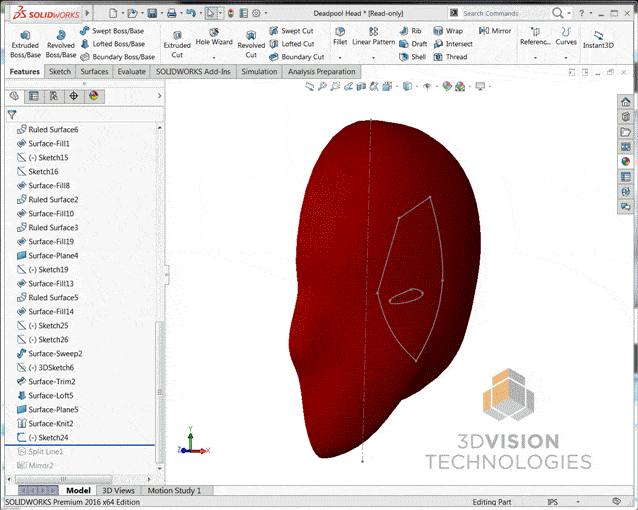Viewport: 638px width, 510px height.
Task: Select Surface-Fill1 in the feature tree
Action: 44,144
